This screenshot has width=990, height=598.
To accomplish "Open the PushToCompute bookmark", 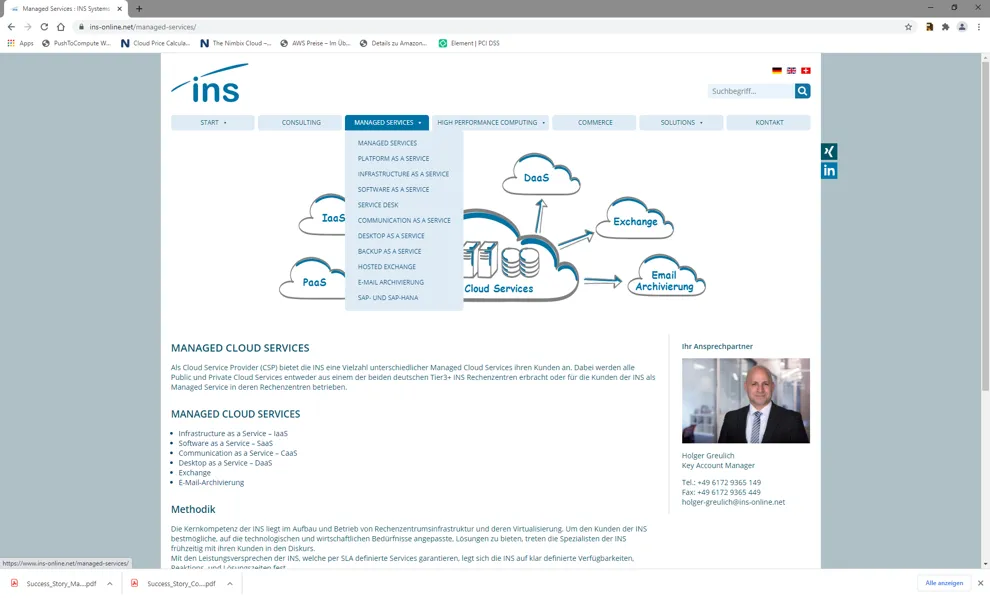I will point(76,43).
